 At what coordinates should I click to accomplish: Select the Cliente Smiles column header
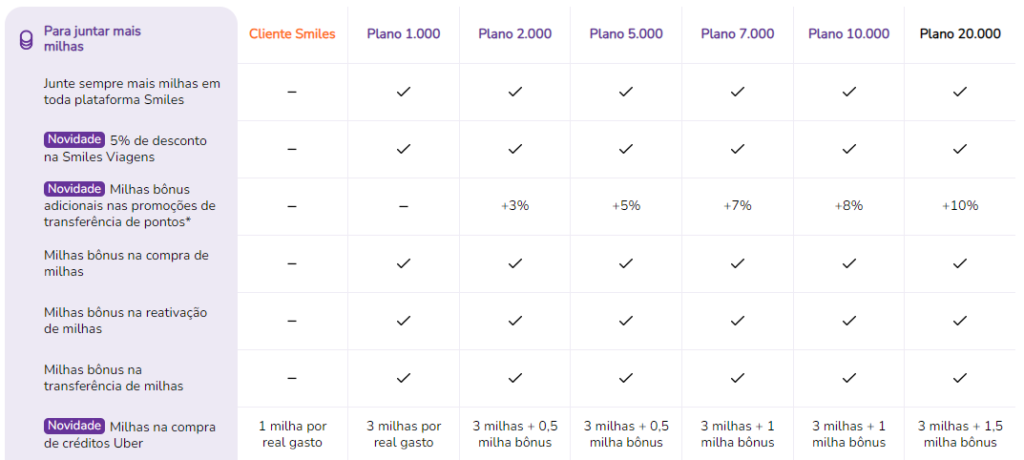pyautogui.click(x=292, y=34)
